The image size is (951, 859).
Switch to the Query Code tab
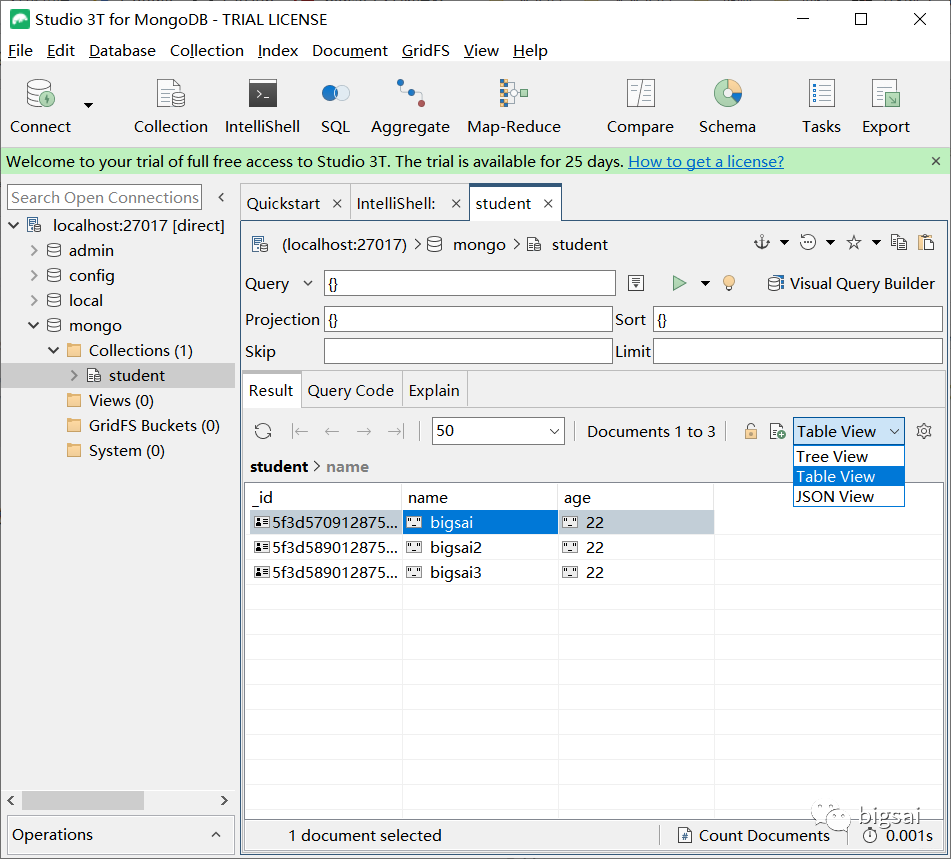coord(350,391)
